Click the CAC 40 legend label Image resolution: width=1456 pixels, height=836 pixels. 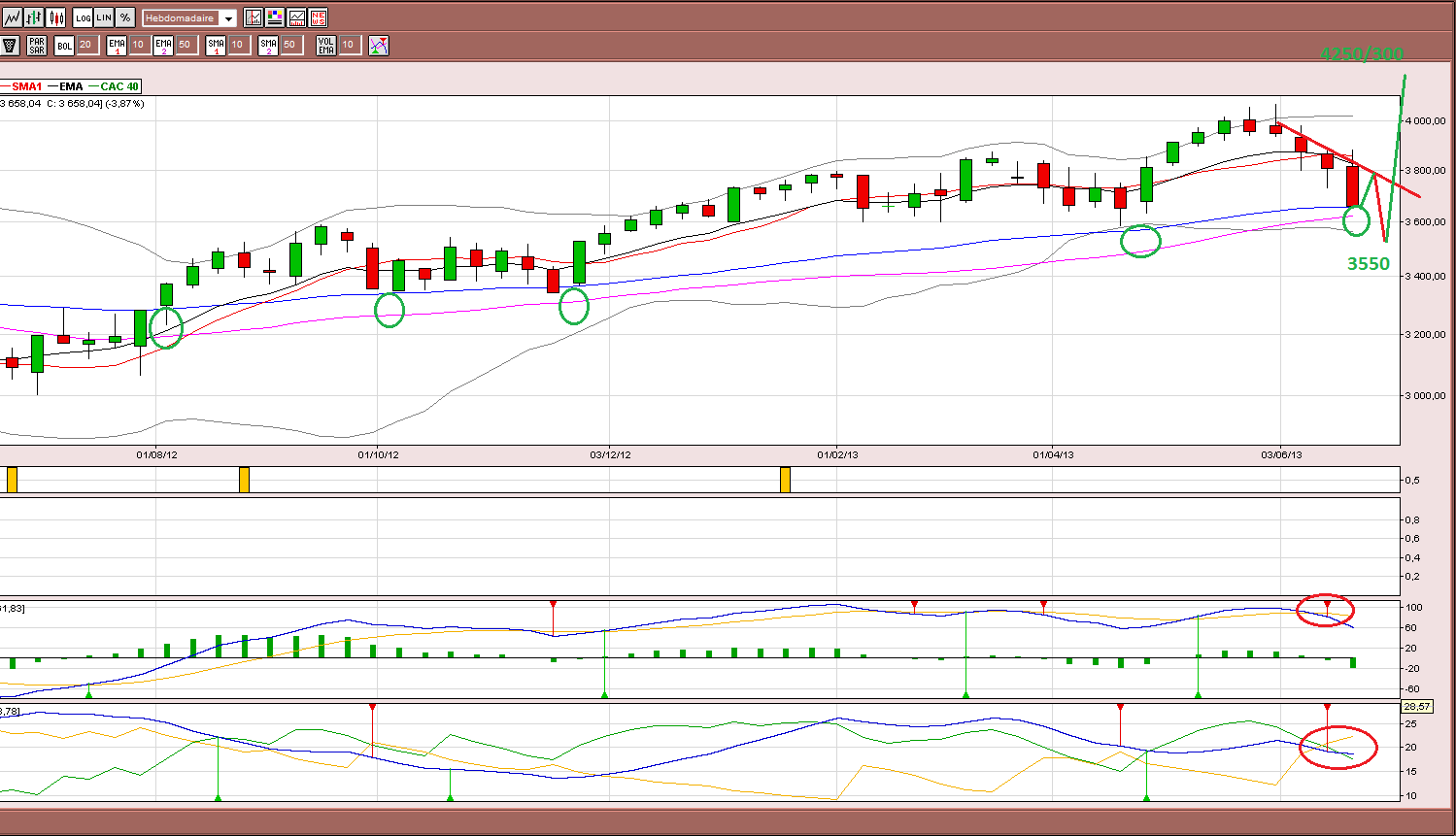pos(119,86)
